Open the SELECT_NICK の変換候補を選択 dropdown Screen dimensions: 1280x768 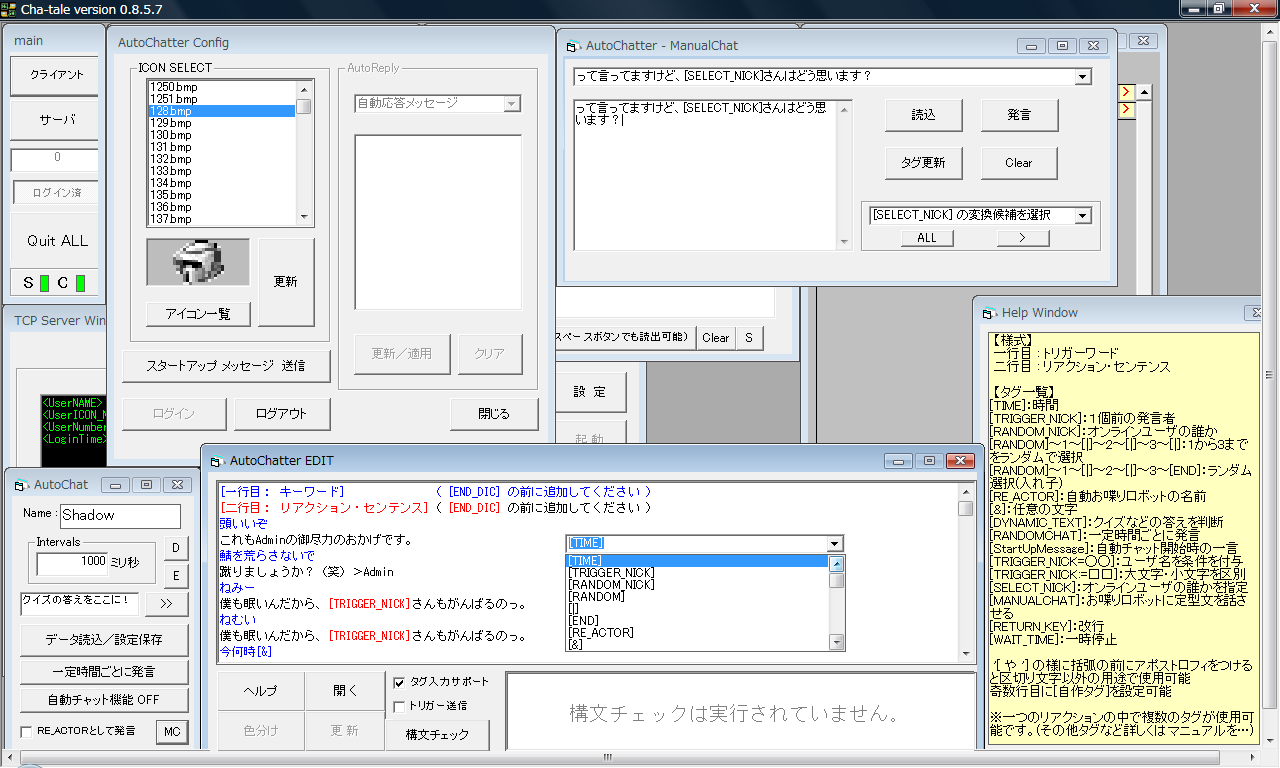(x=1082, y=215)
